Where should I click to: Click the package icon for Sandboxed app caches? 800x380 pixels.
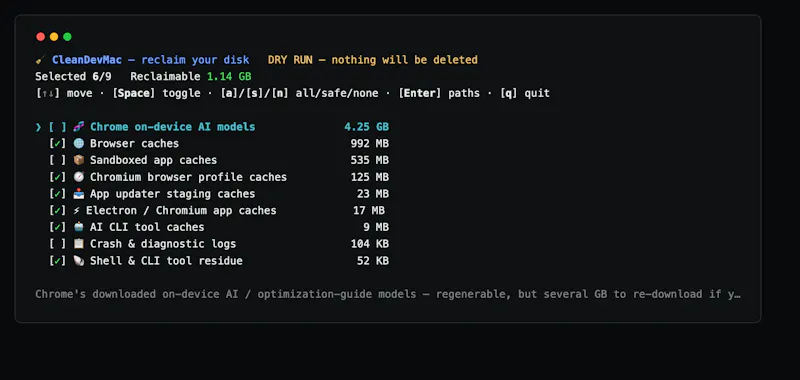click(79, 160)
